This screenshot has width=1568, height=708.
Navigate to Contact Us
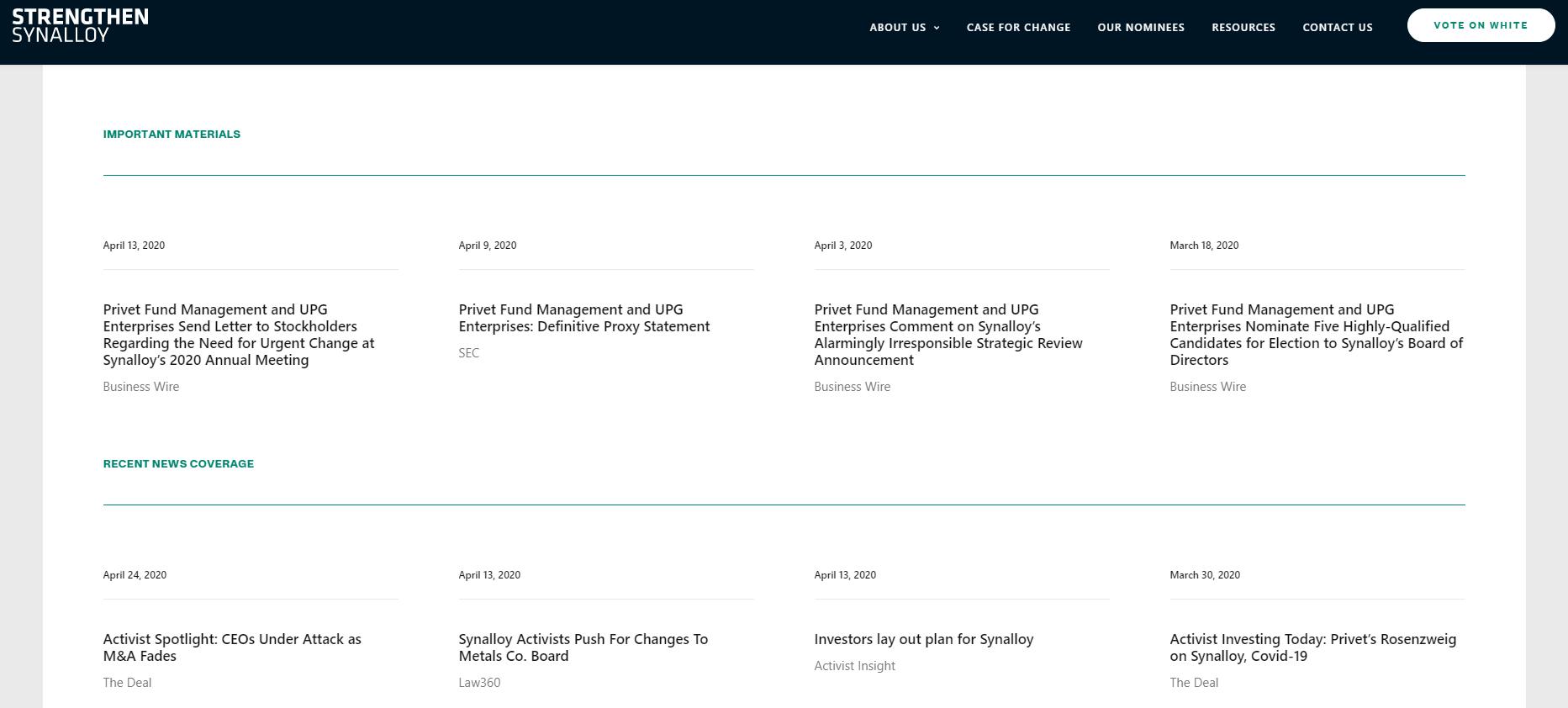1337,28
